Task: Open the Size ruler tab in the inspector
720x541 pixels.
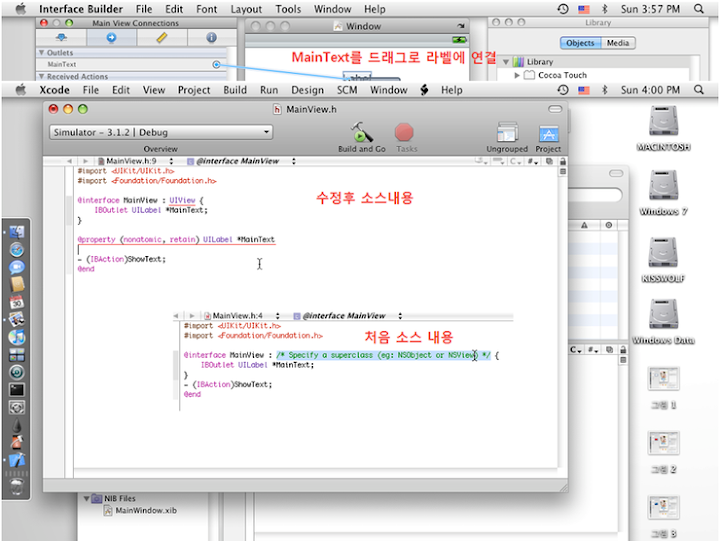Action: tap(162, 38)
